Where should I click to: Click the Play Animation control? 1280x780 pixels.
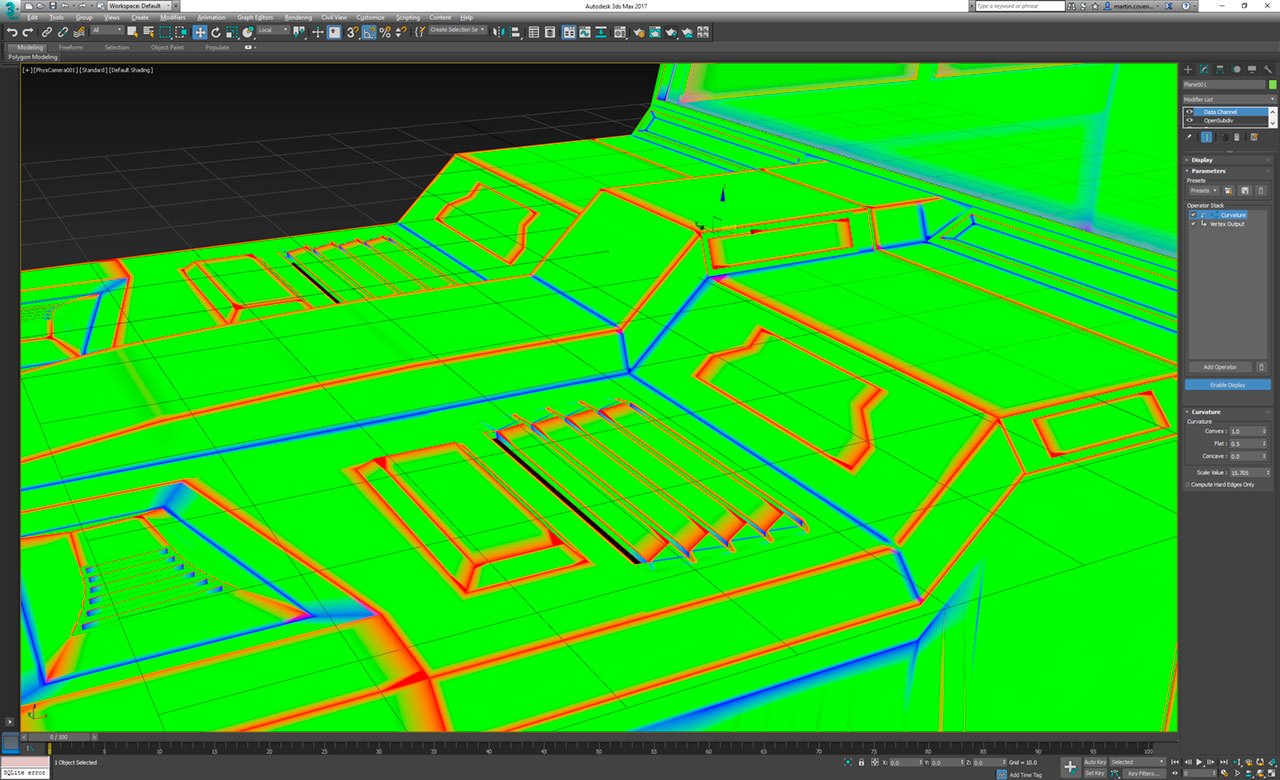tap(1199, 762)
